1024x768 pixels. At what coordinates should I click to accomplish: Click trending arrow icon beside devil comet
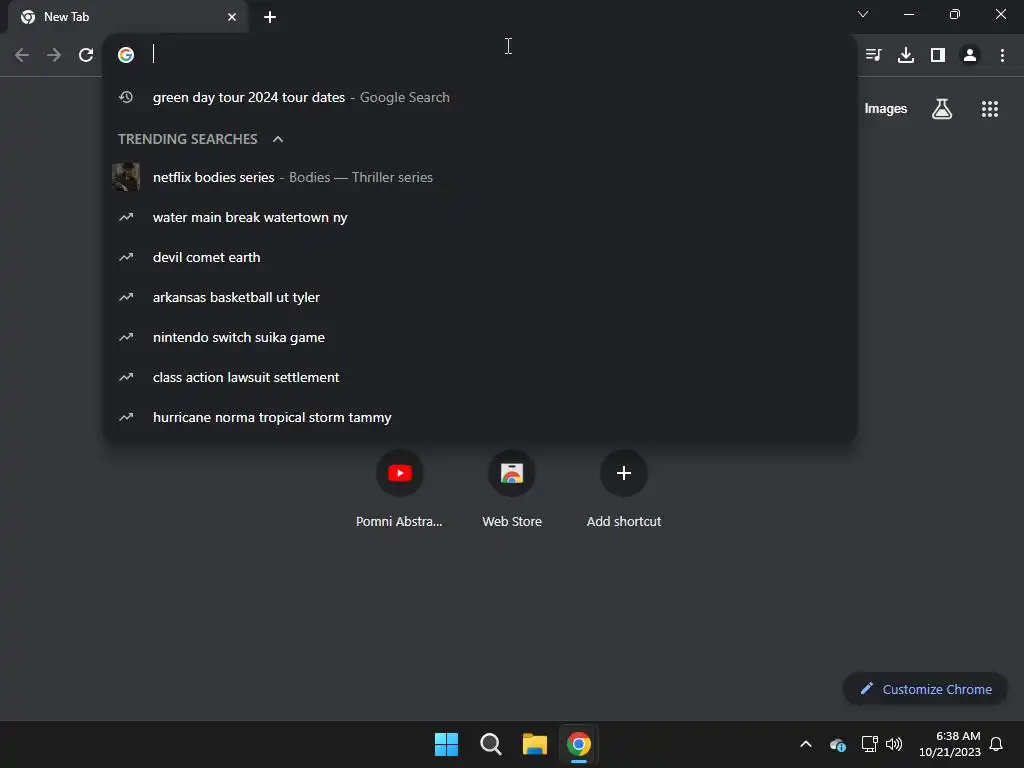(x=126, y=257)
